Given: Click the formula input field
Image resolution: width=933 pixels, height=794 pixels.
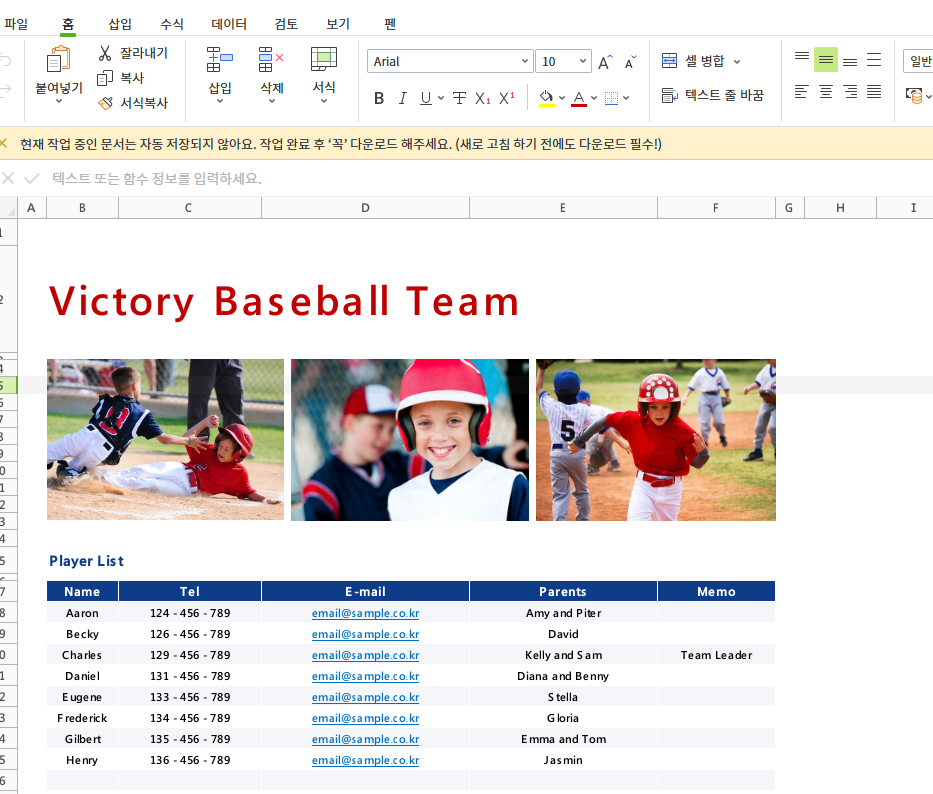Looking at the screenshot, I should click(488, 178).
